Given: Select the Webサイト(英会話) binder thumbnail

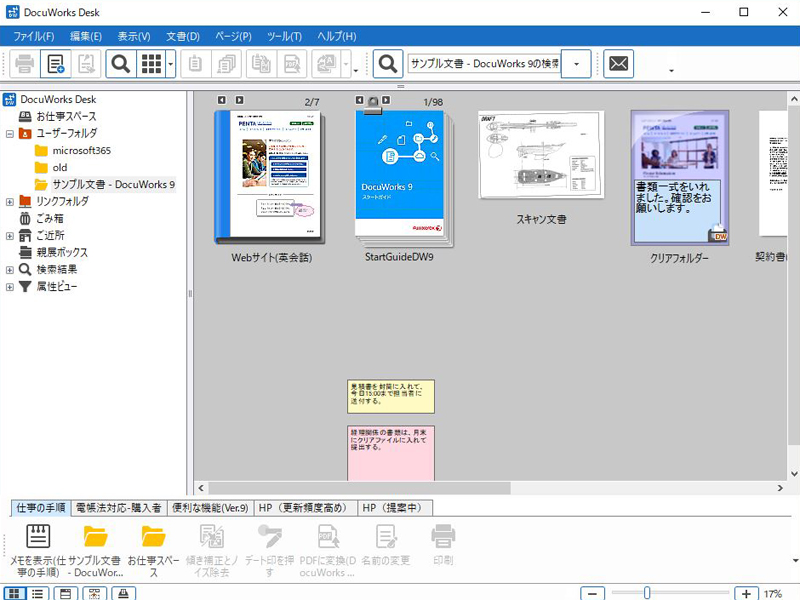Looking at the screenshot, I should (270, 177).
